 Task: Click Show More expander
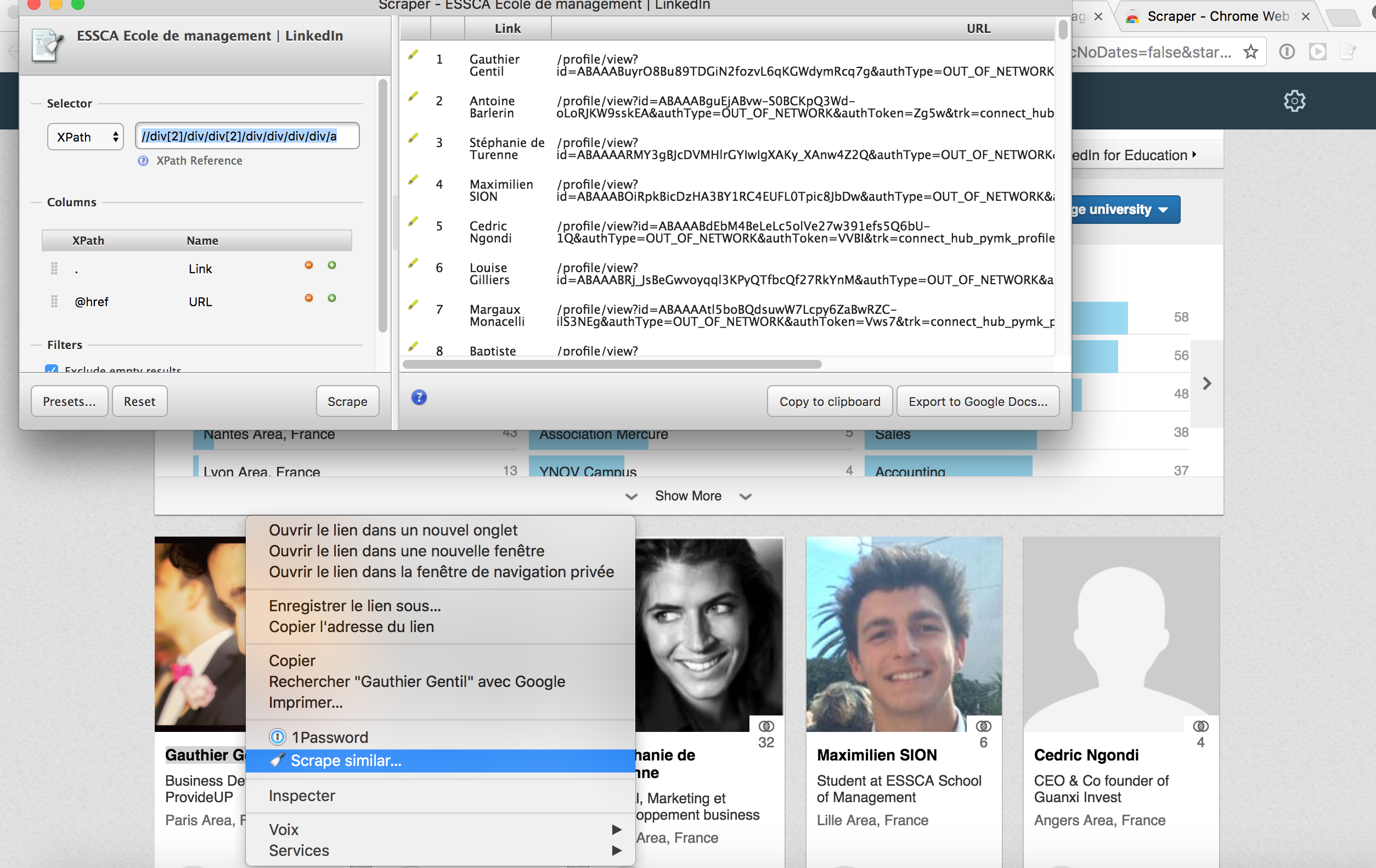coord(688,496)
